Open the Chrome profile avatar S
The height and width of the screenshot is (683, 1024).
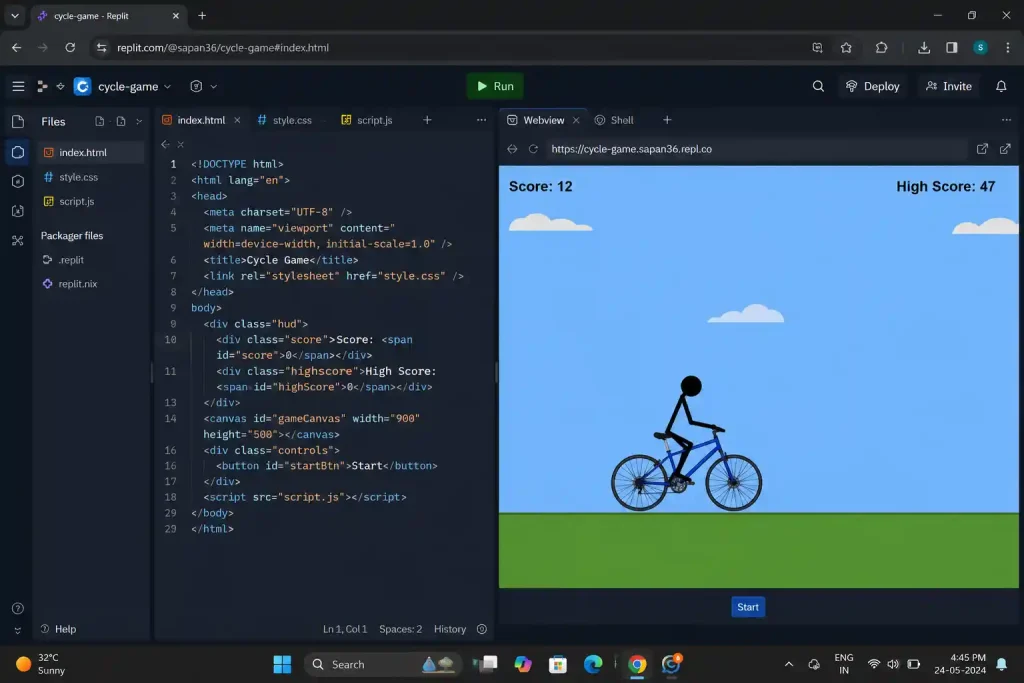[980, 48]
